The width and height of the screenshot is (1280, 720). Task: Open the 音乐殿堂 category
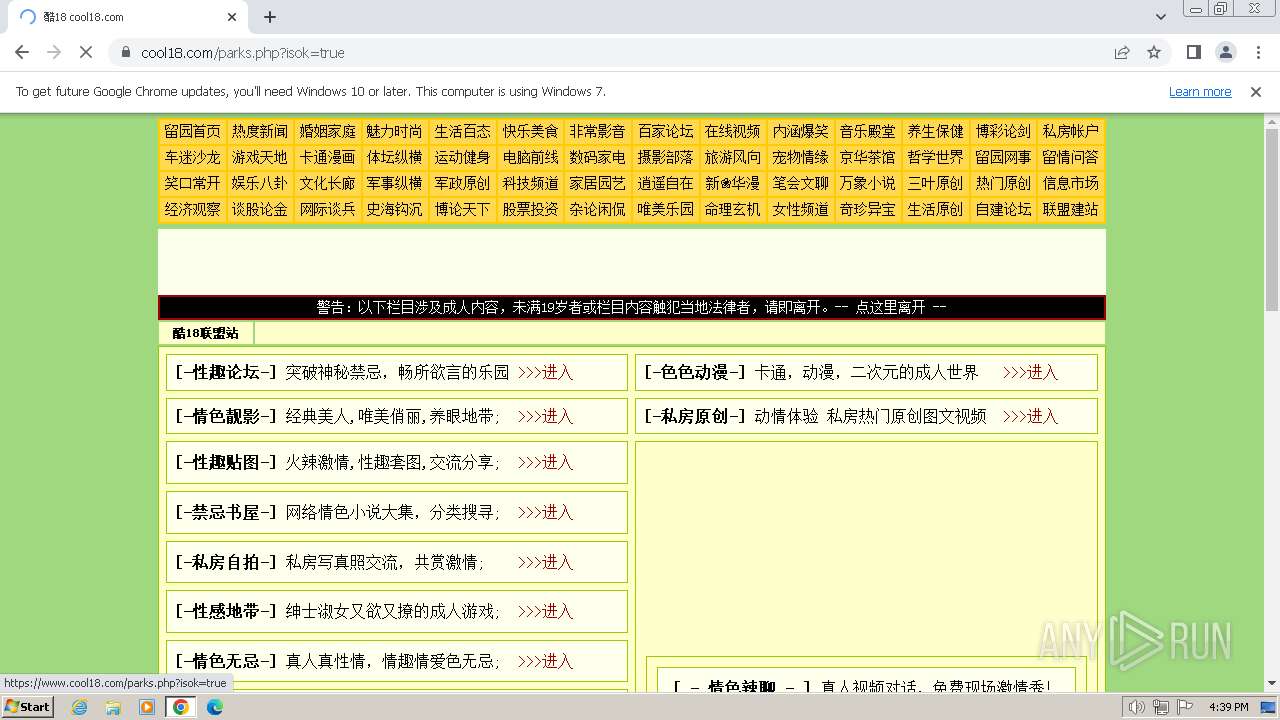click(867, 131)
